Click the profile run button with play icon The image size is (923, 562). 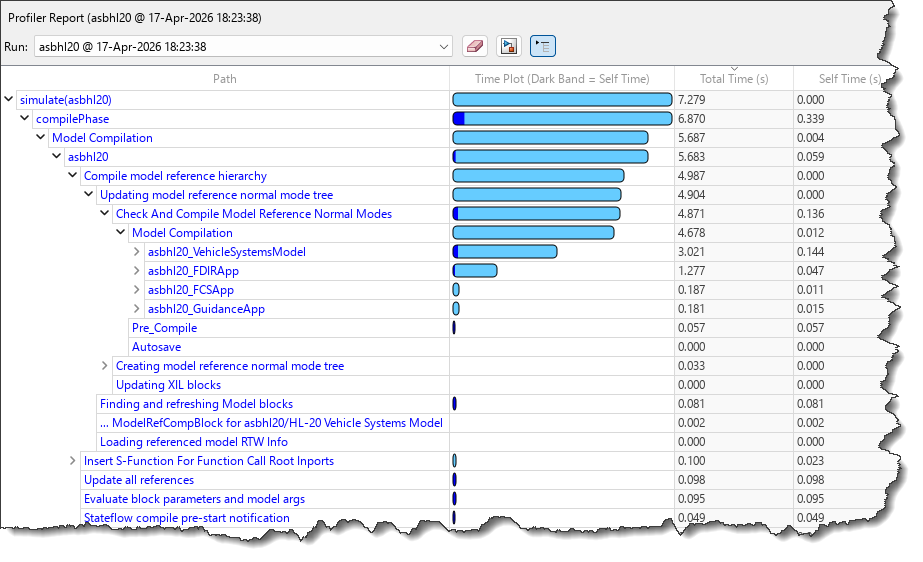509,46
